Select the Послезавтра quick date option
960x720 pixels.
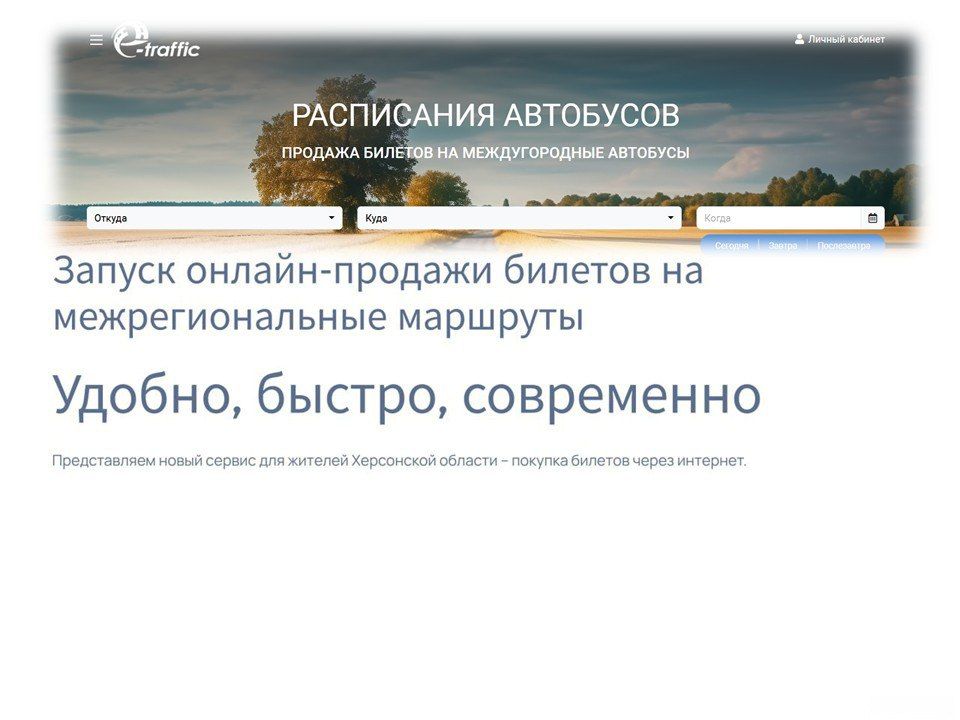point(845,243)
